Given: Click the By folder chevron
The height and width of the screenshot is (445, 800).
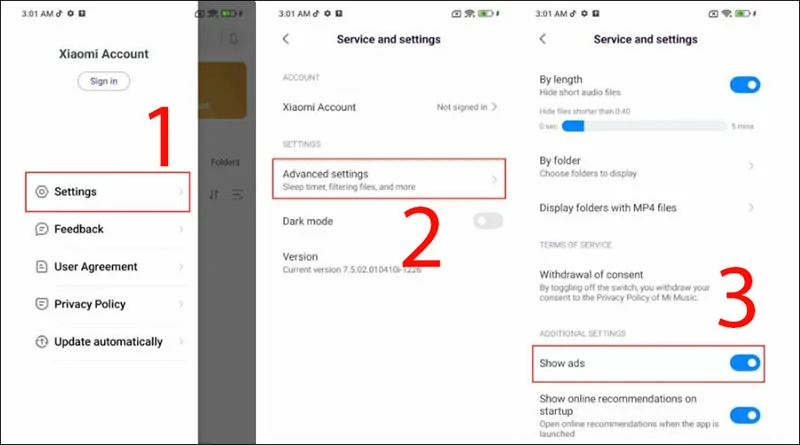Looking at the screenshot, I should pos(751,166).
